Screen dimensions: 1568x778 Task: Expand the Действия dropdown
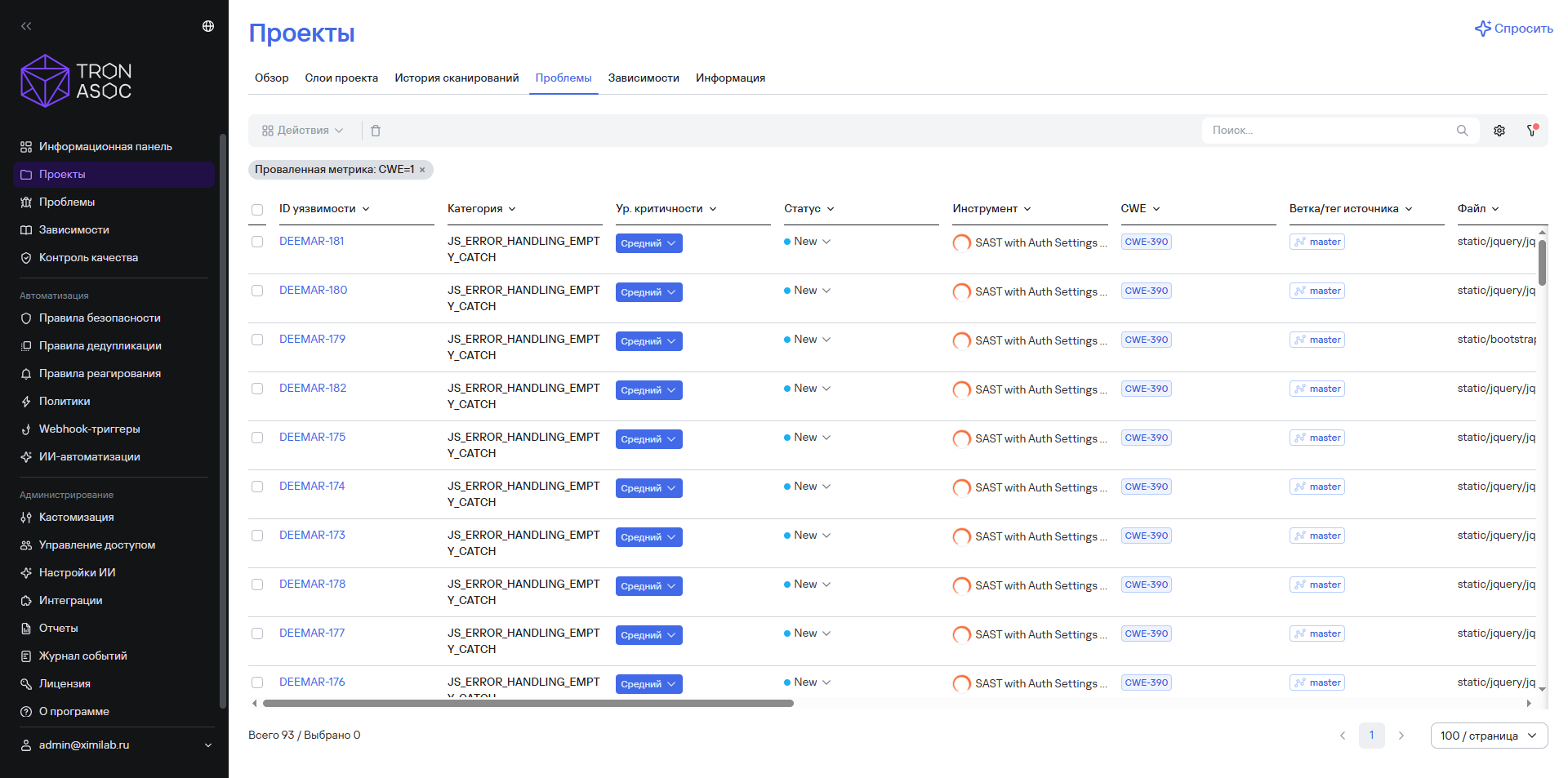pos(302,131)
